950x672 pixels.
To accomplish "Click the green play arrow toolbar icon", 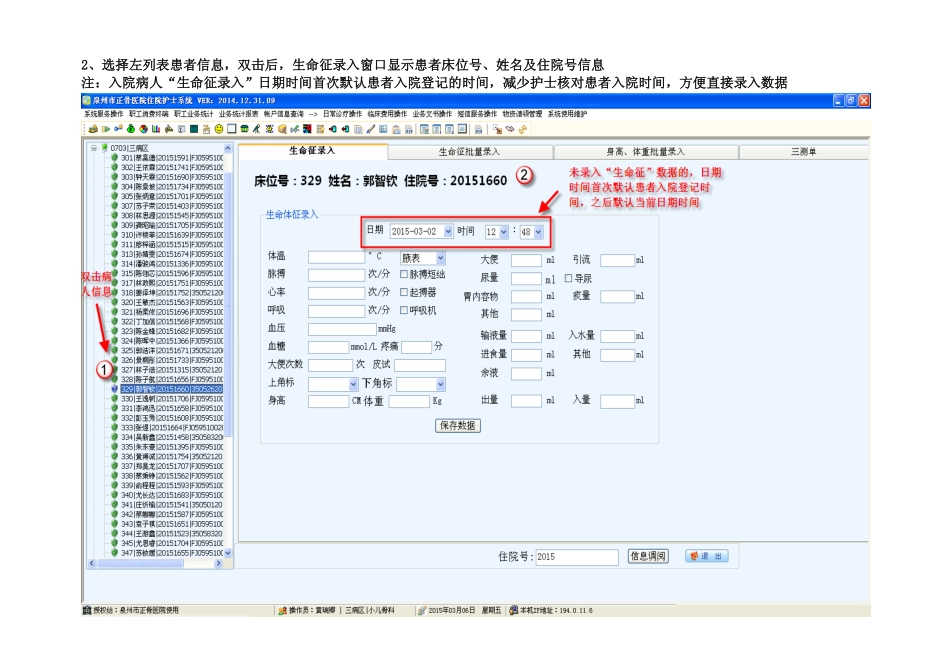I will click(106, 129).
